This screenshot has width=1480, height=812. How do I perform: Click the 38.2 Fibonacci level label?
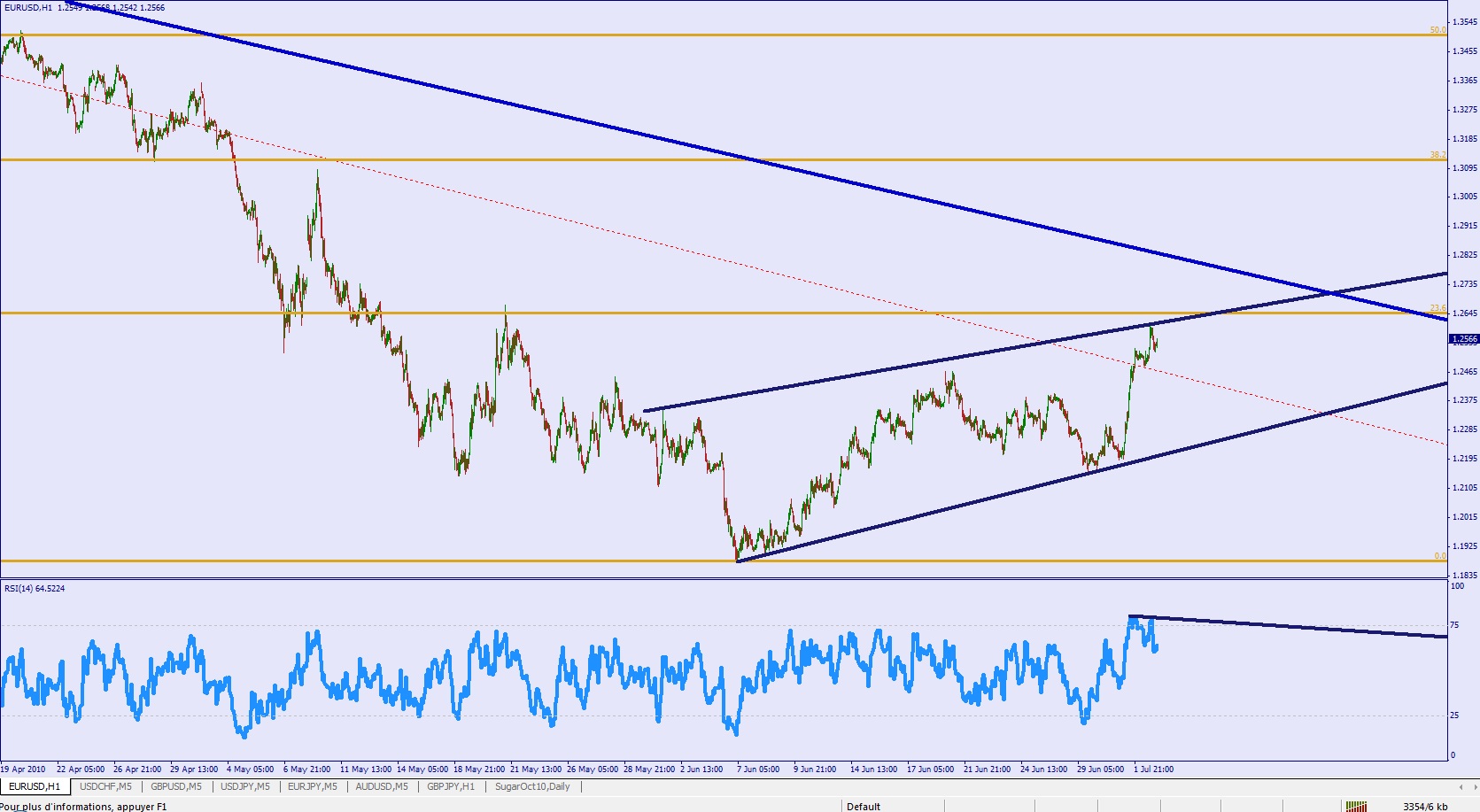[x=1437, y=155]
